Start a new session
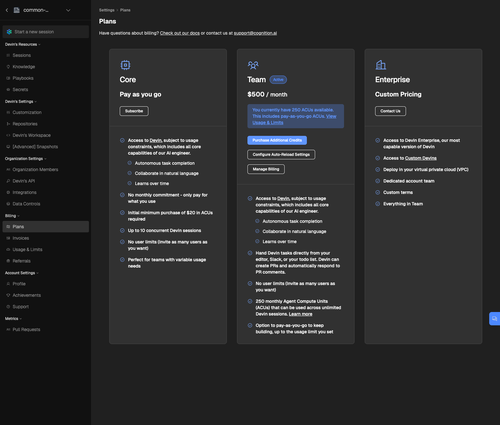The image size is (500, 425). tap(46, 32)
